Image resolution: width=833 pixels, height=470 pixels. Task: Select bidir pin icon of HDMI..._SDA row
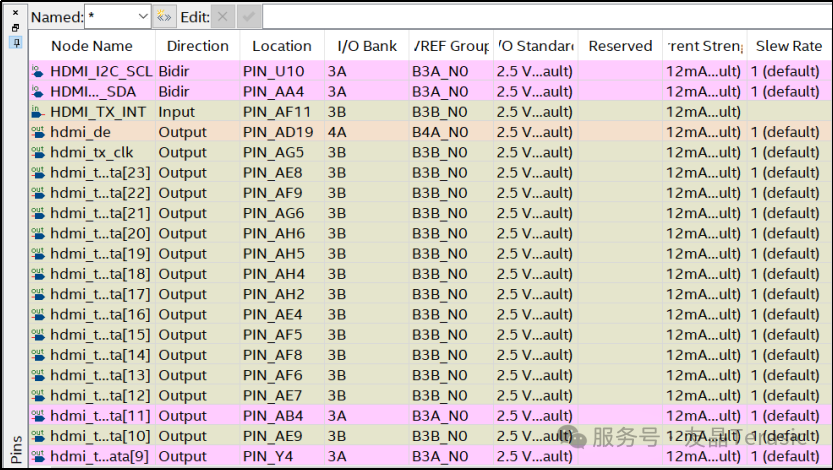coord(38,91)
